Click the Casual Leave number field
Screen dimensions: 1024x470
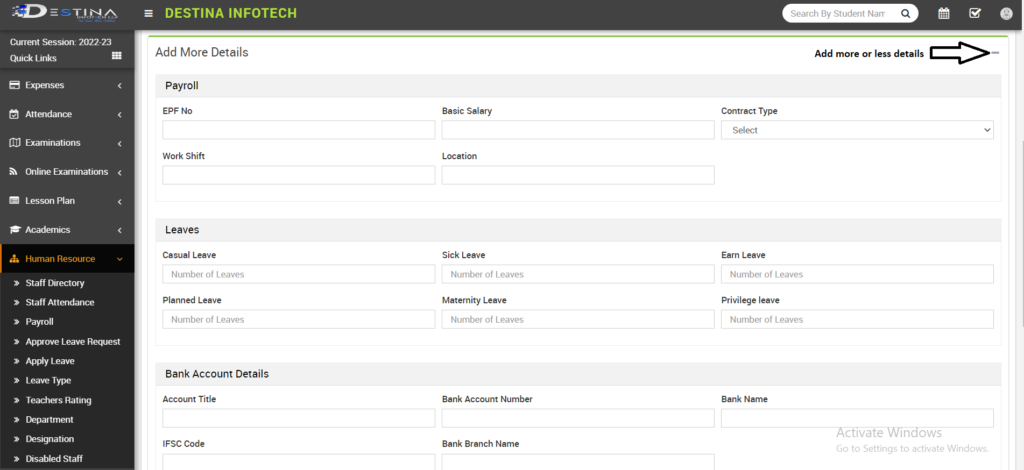[x=298, y=274]
